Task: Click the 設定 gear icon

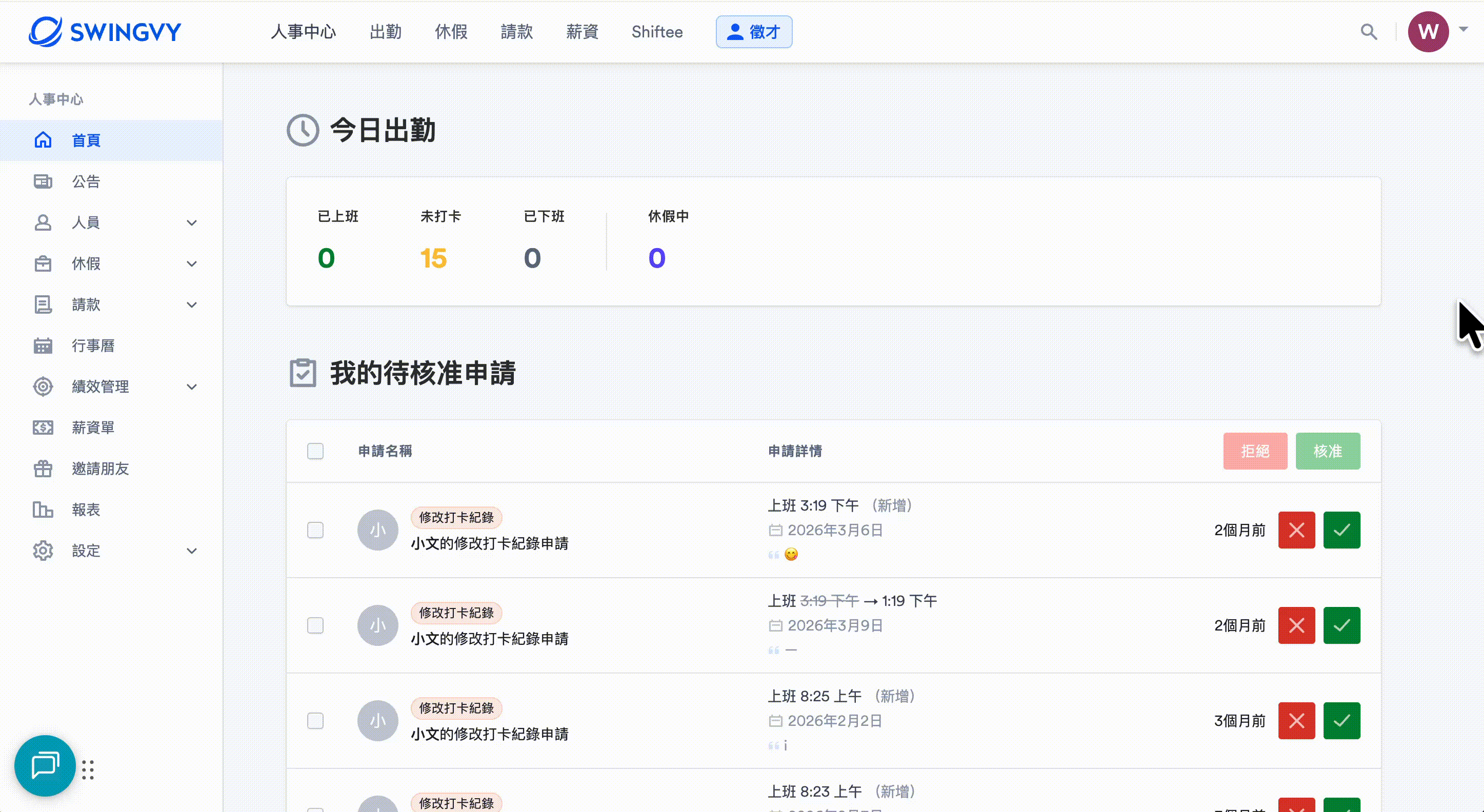Action: 43,551
